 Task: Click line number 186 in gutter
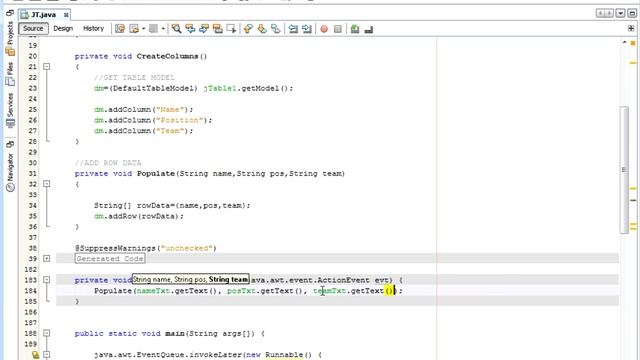tap(30, 312)
